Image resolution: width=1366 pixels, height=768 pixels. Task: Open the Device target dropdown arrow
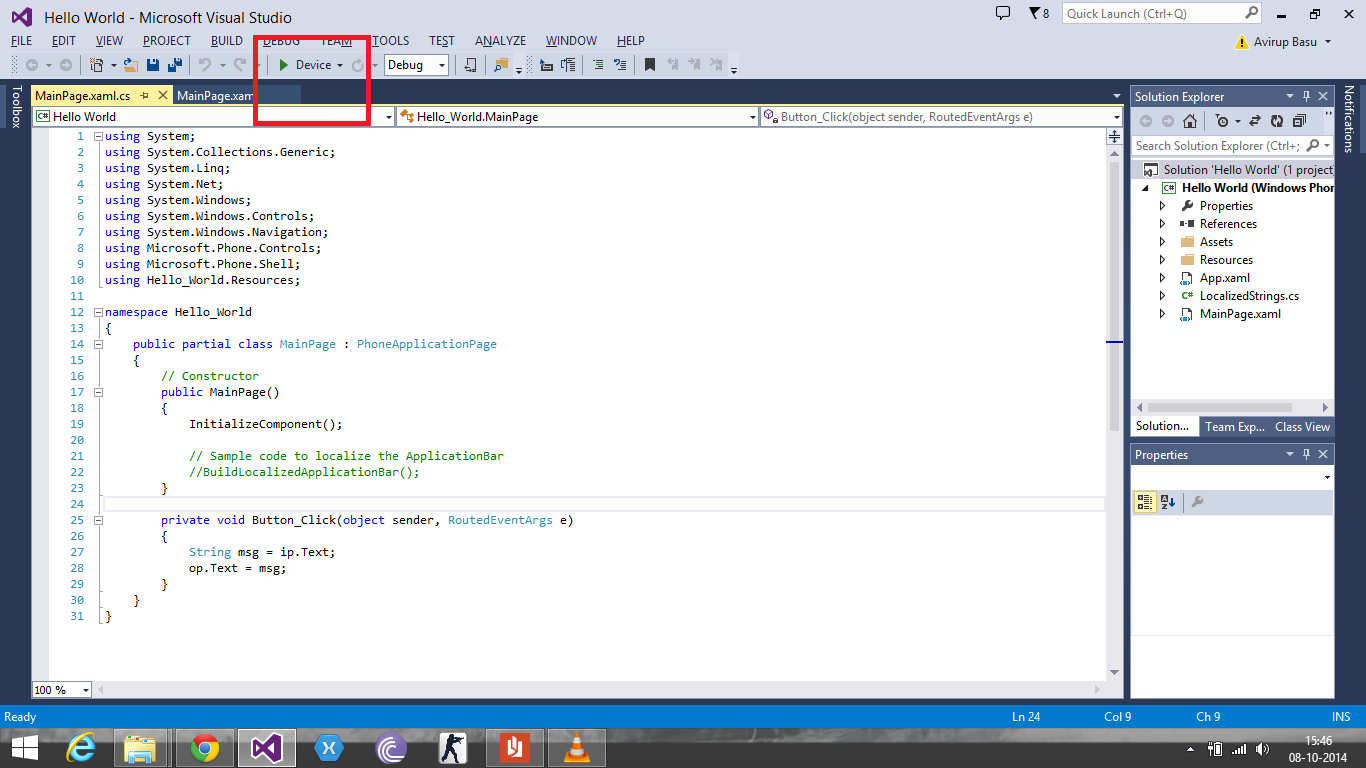pyautogui.click(x=340, y=65)
